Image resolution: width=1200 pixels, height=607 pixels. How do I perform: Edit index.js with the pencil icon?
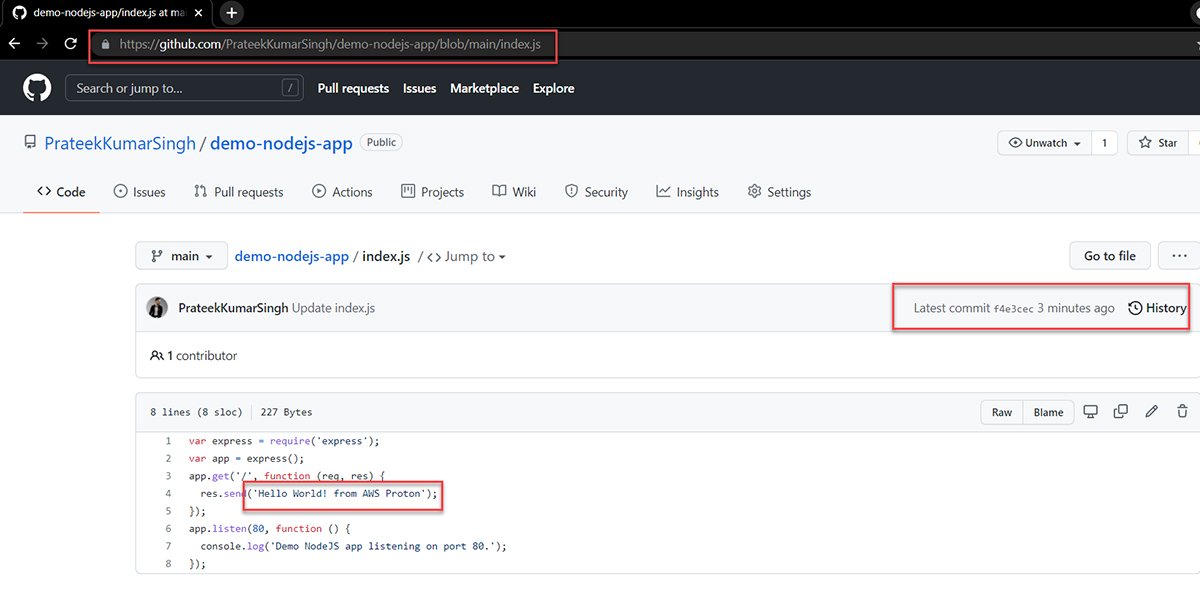[1151, 411]
